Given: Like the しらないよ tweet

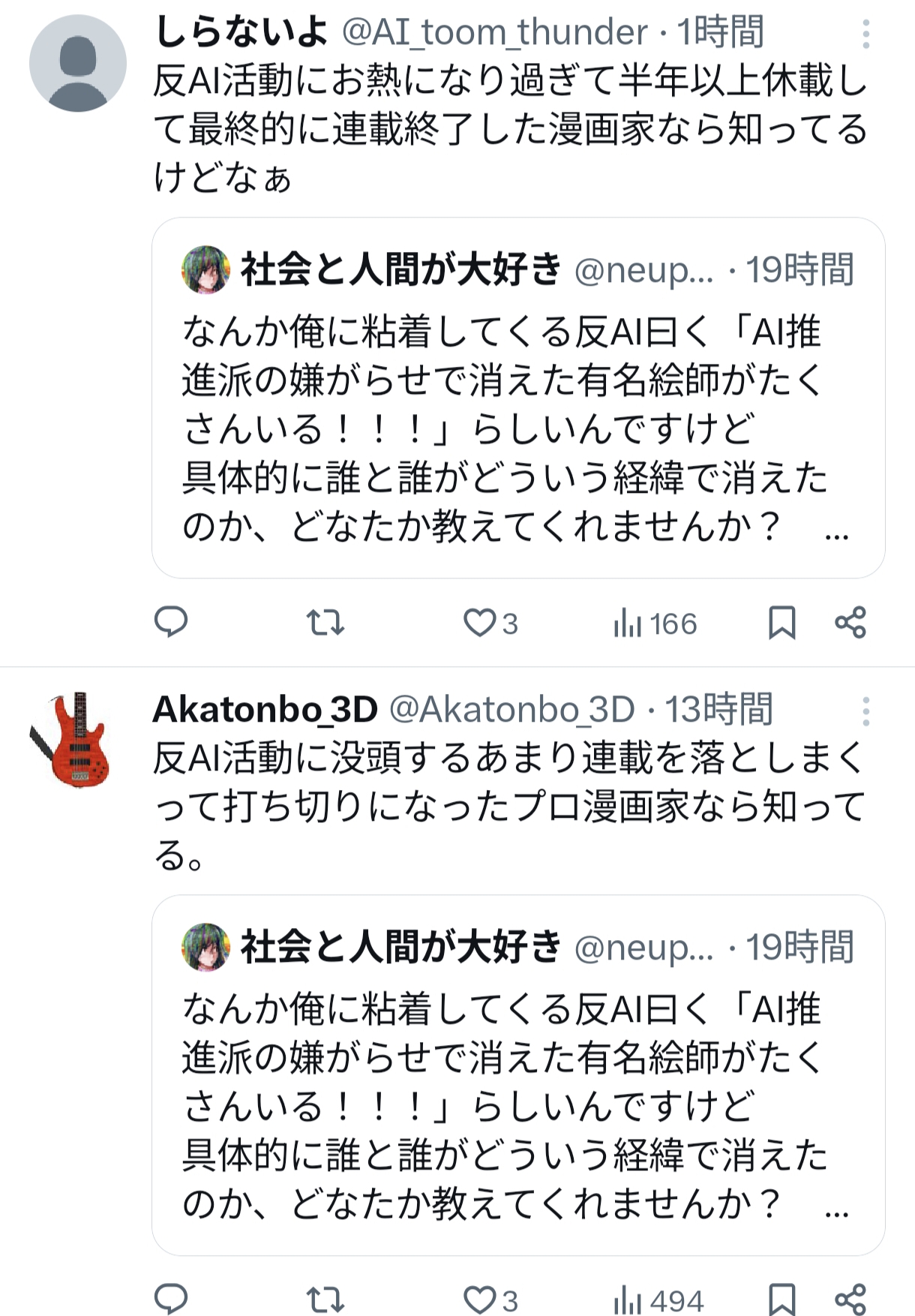Looking at the screenshot, I should 480,623.
